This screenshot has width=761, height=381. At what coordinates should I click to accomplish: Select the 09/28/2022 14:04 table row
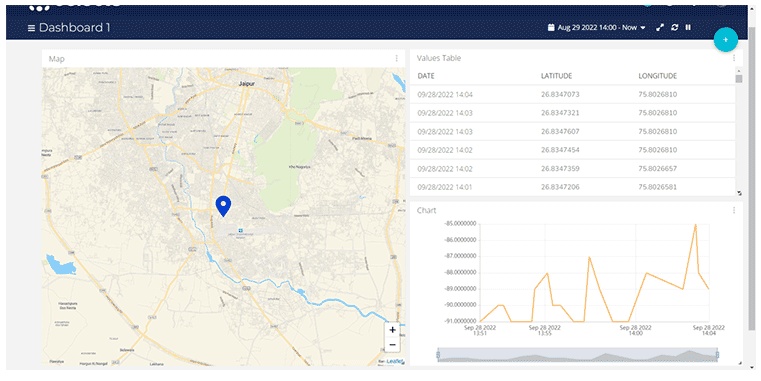click(x=573, y=95)
